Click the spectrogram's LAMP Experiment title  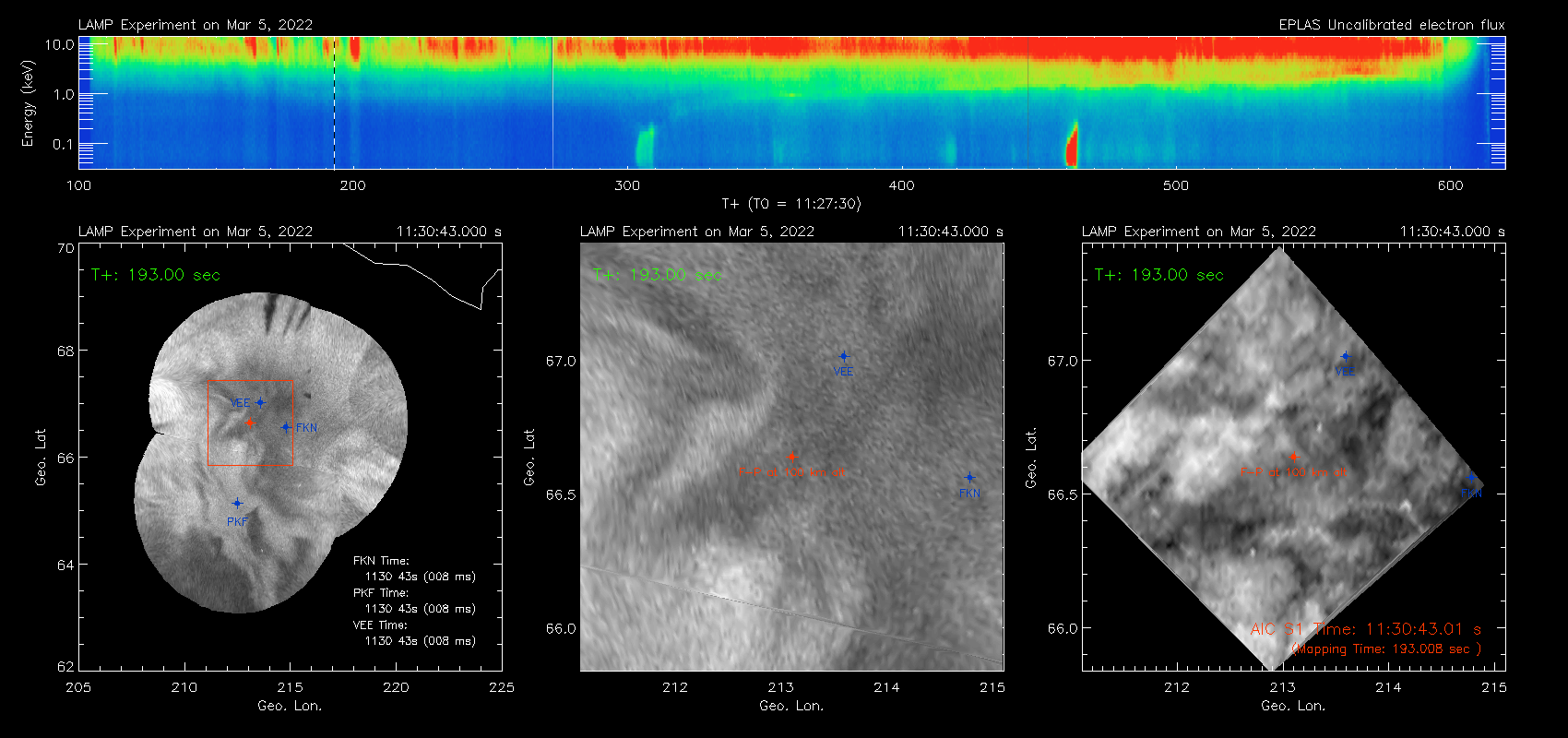tap(196, 25)
